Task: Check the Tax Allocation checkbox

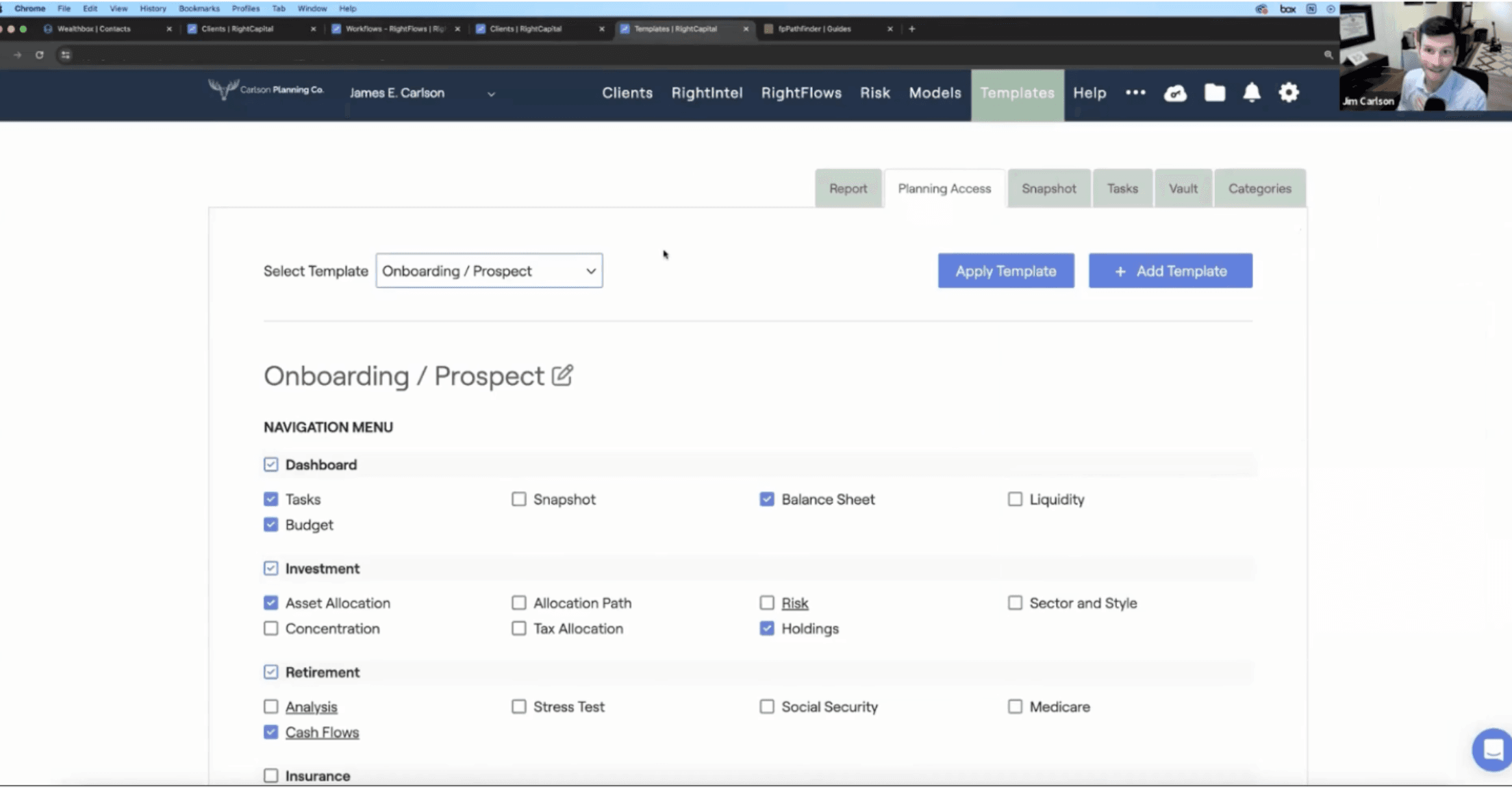Action: click(x=519, y=628)
